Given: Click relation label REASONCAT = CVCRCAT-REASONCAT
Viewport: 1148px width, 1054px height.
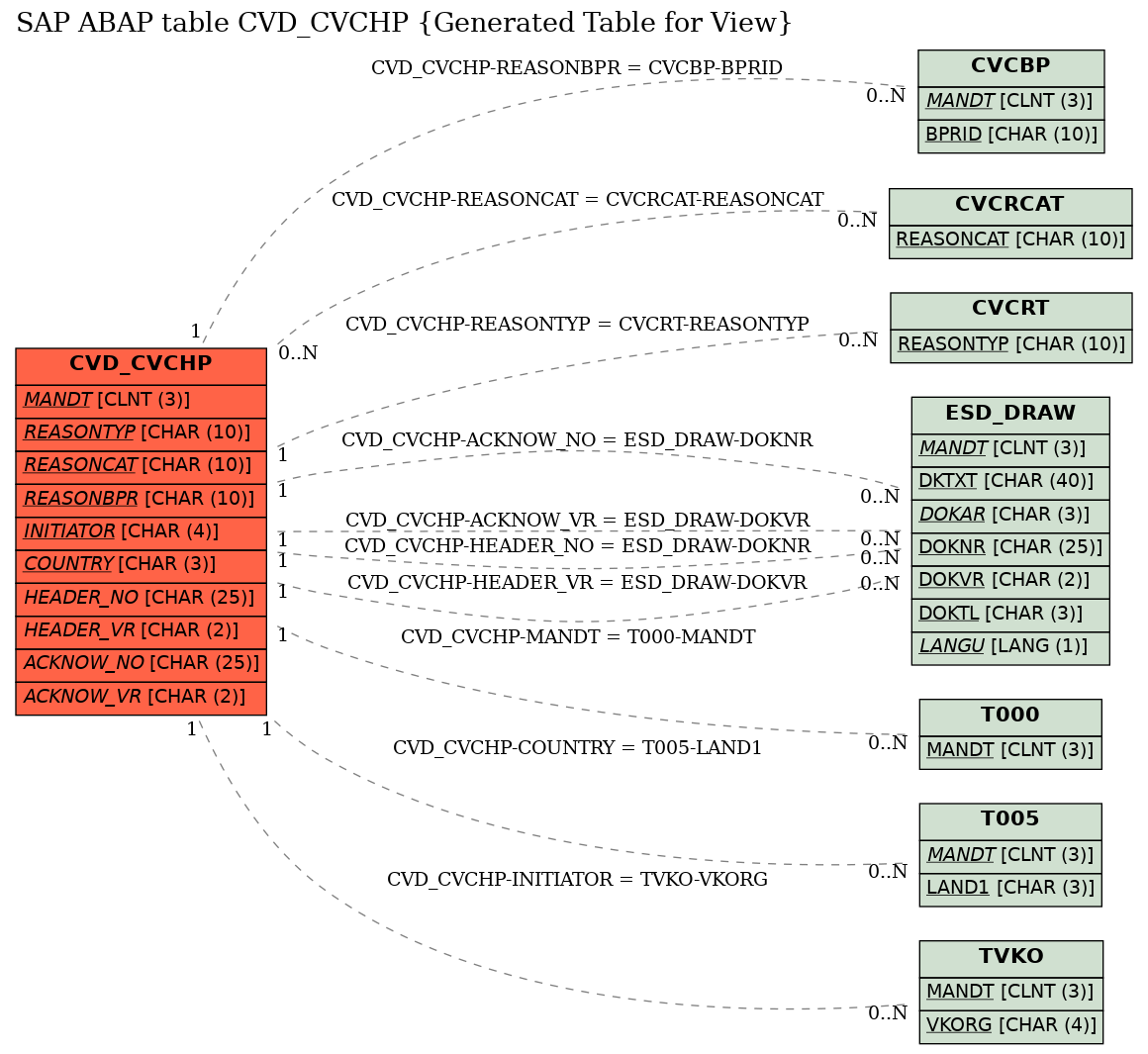Looking at the screenshot, I should (x=578, y=200).
